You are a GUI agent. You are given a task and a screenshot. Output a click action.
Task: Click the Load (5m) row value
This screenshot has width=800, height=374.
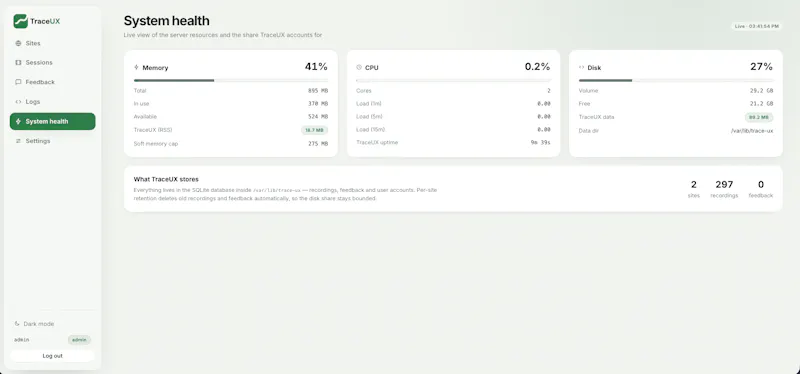[544, 116]
